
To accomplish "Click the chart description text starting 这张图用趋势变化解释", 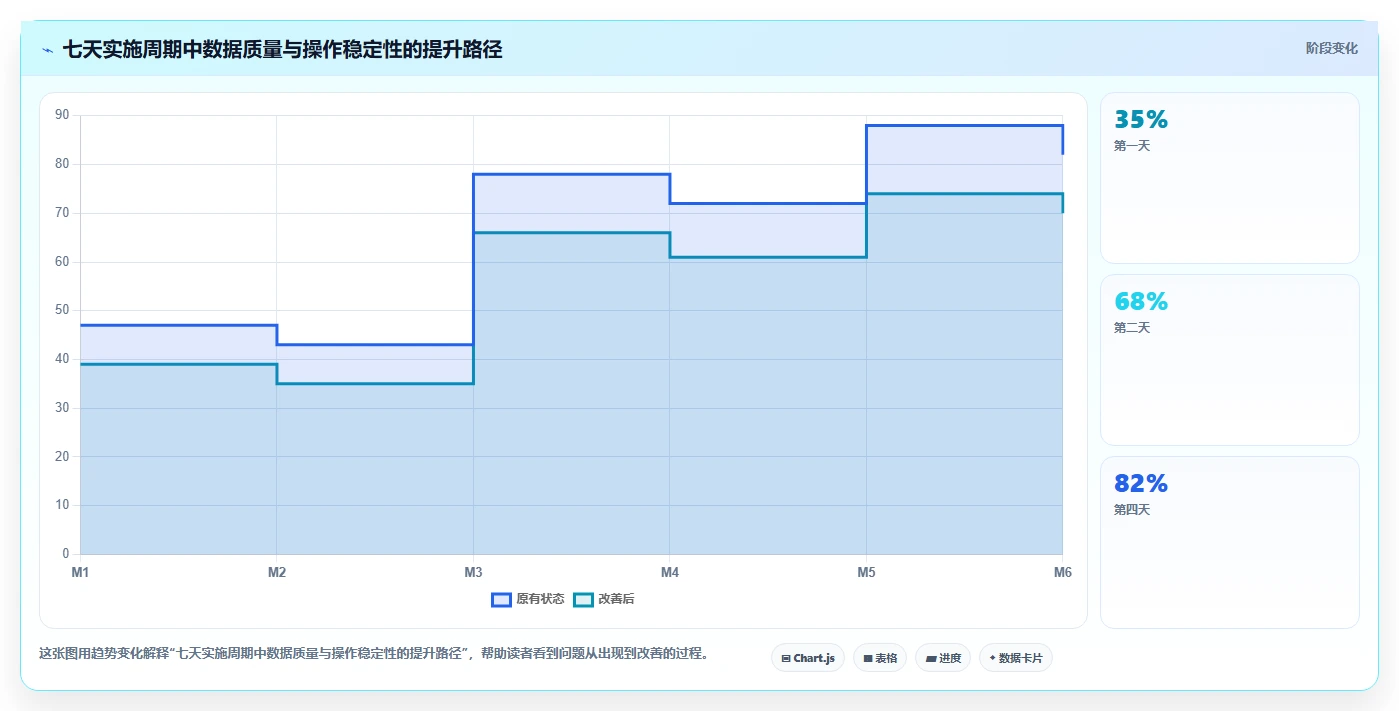I will pyautogui.click(x=375, y=654).
